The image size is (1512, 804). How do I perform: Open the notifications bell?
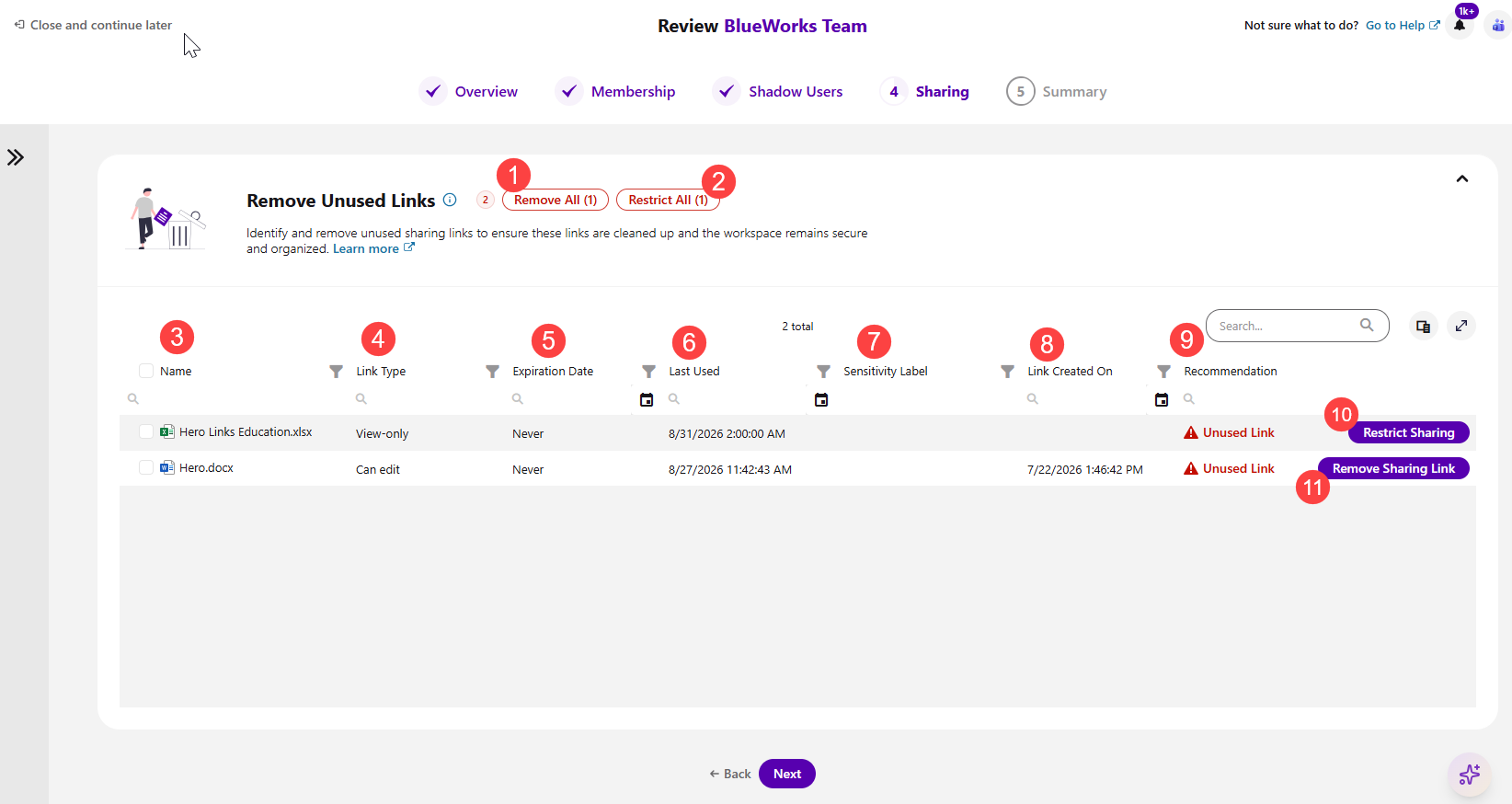point(1460,25)
